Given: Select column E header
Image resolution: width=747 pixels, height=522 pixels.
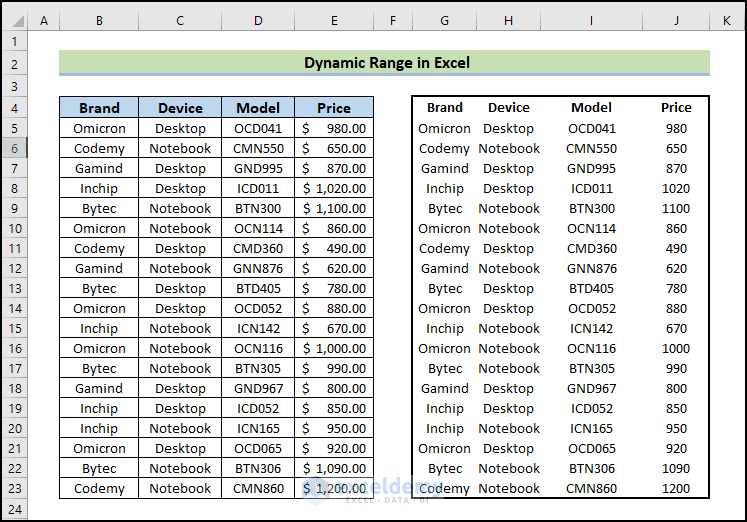Looking at the screenshot, I should [334, 20].
